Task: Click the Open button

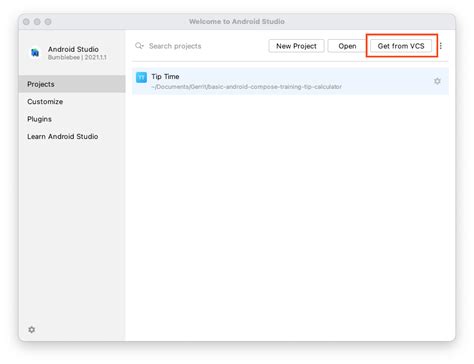Action: click(347, 46)
